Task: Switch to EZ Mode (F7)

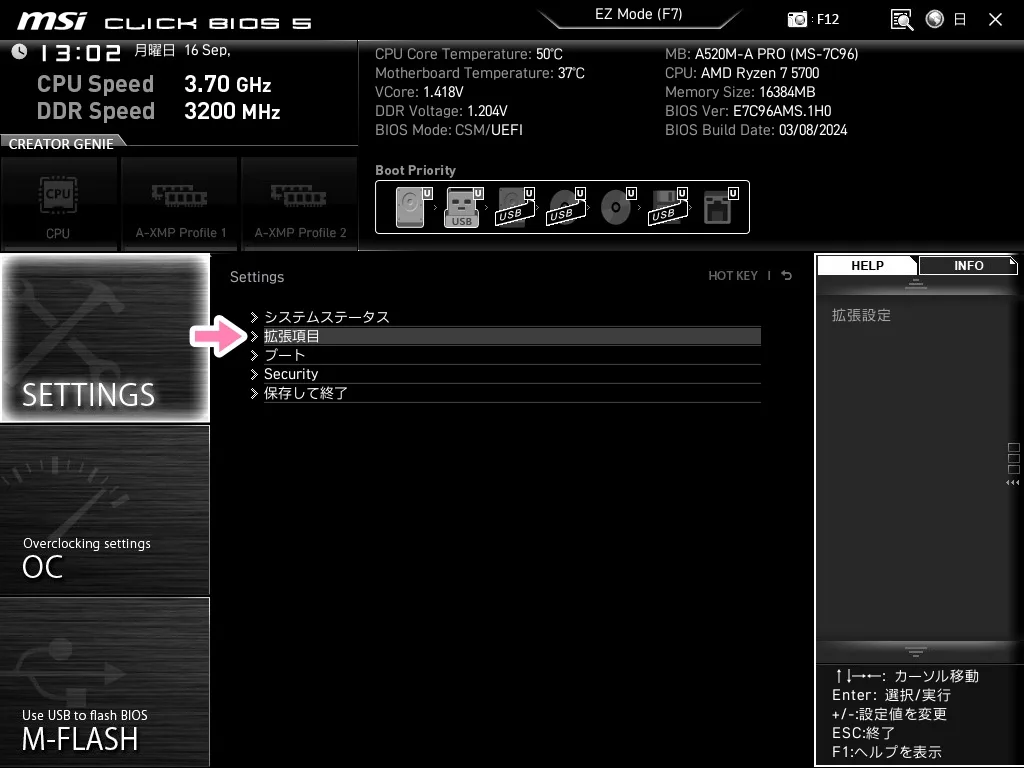Action: coord(640,14)
